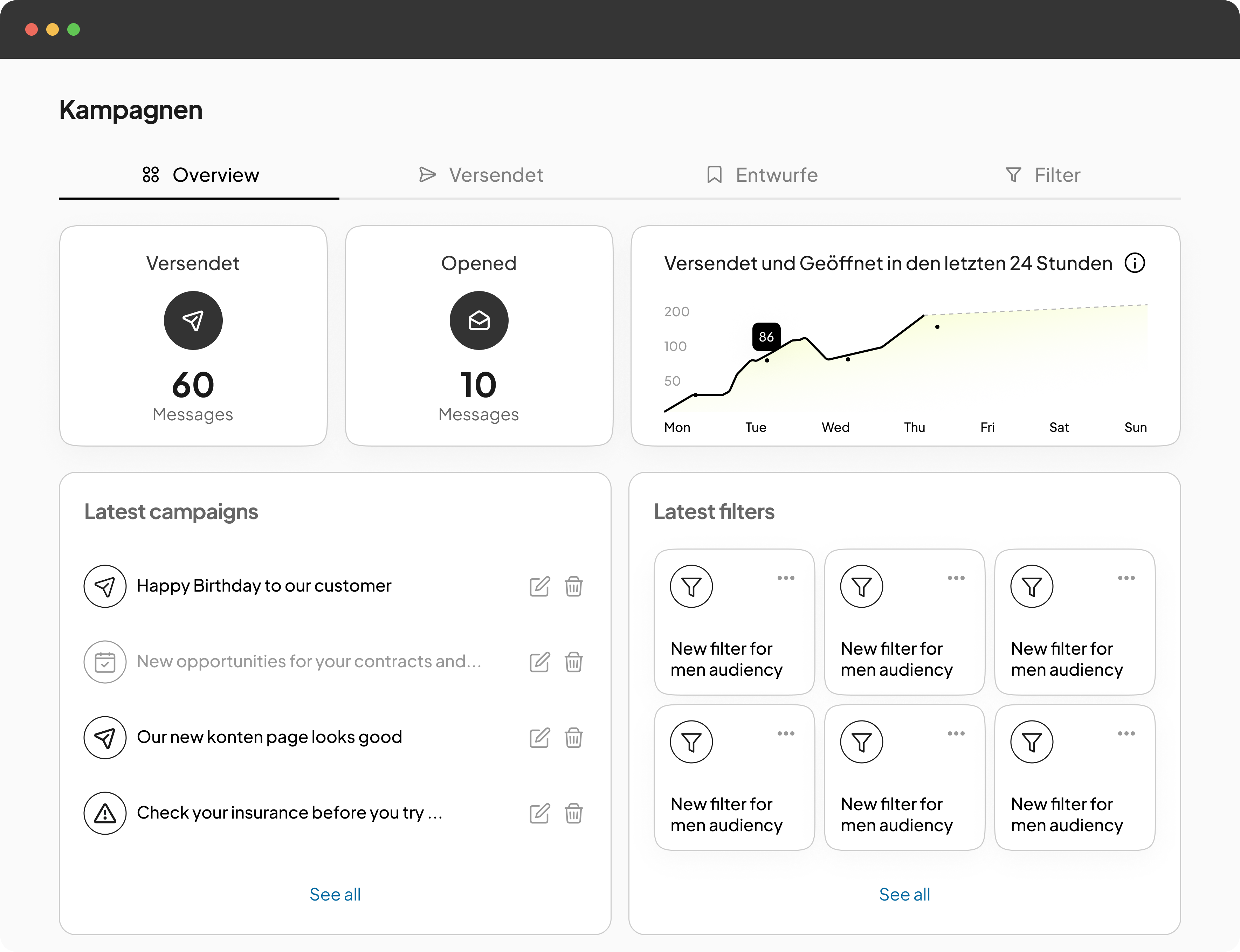
Task: Maximize the window with the green button
Action: point(74,29)
